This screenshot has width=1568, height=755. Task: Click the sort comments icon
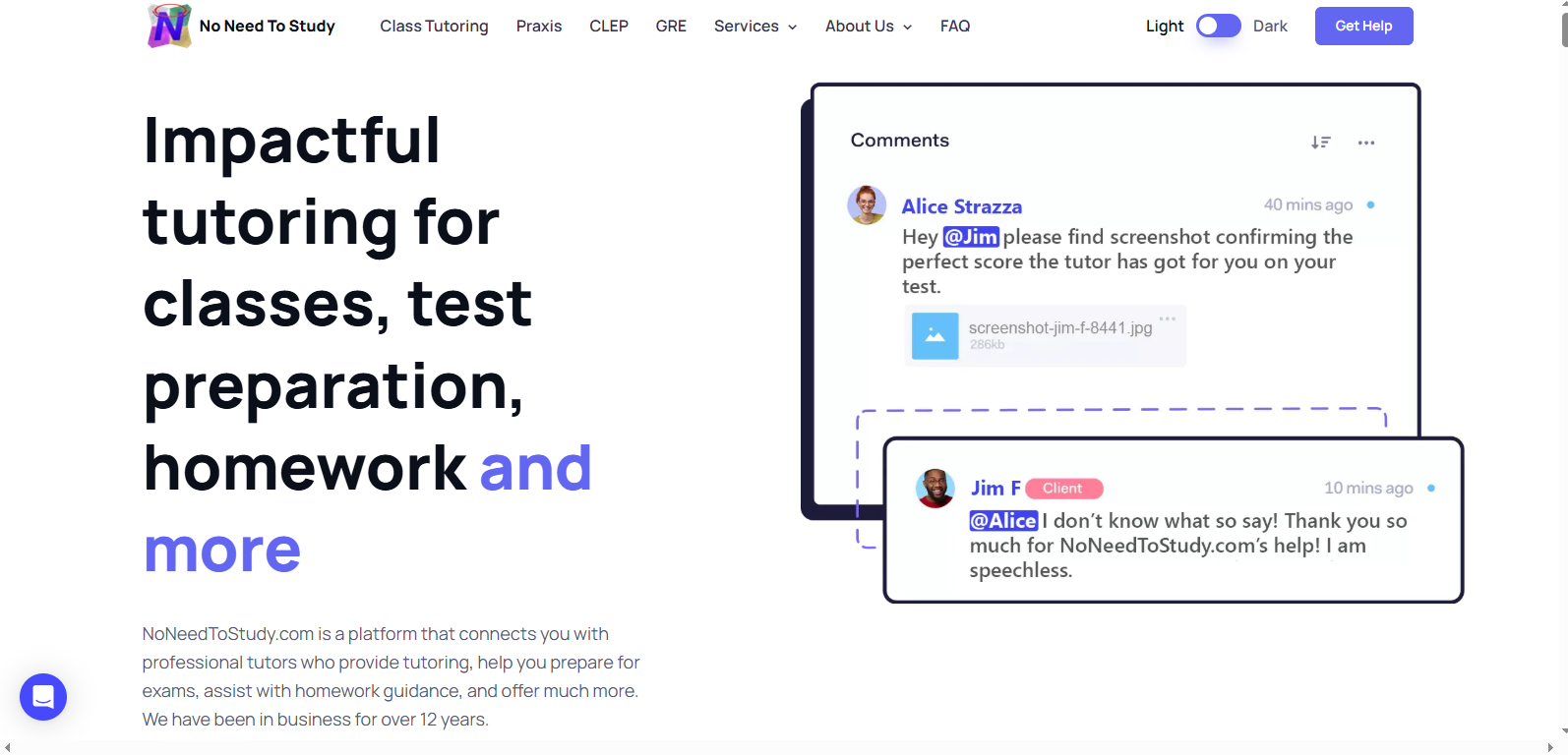[1320, 143]
